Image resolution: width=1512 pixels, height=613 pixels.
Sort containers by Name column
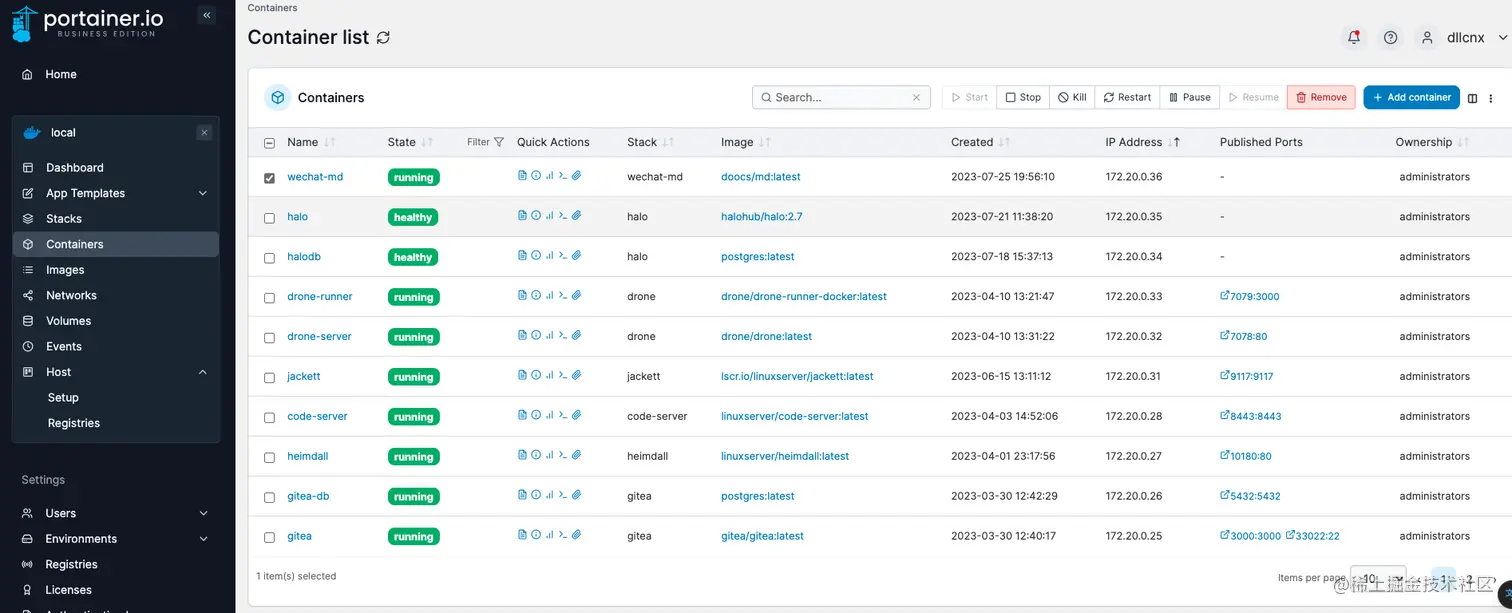coord(311,142)
